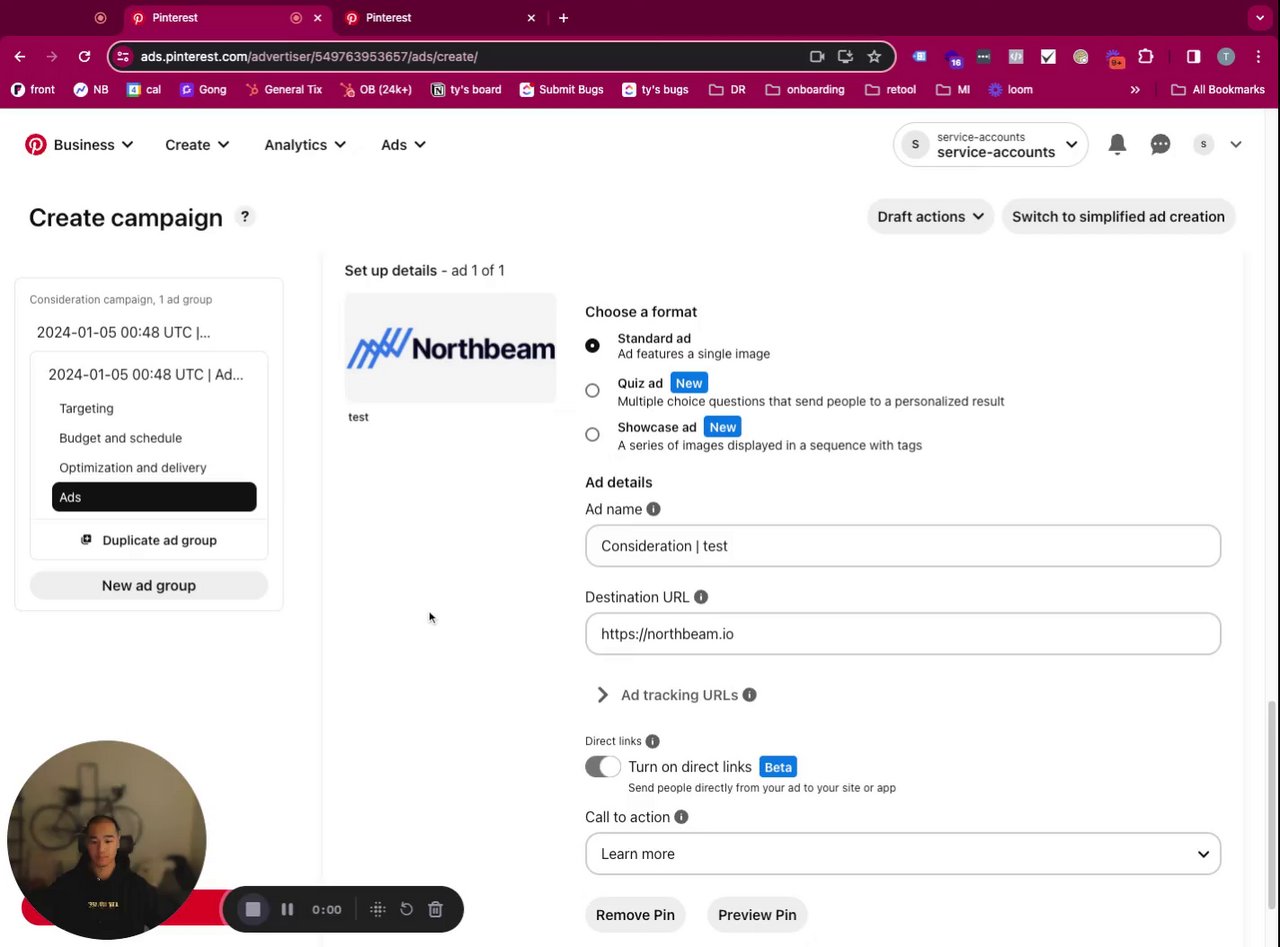Click the Pinterest logo in Business header
Viewport: 1280px width, 947px height.
click(x=36, y=145)
